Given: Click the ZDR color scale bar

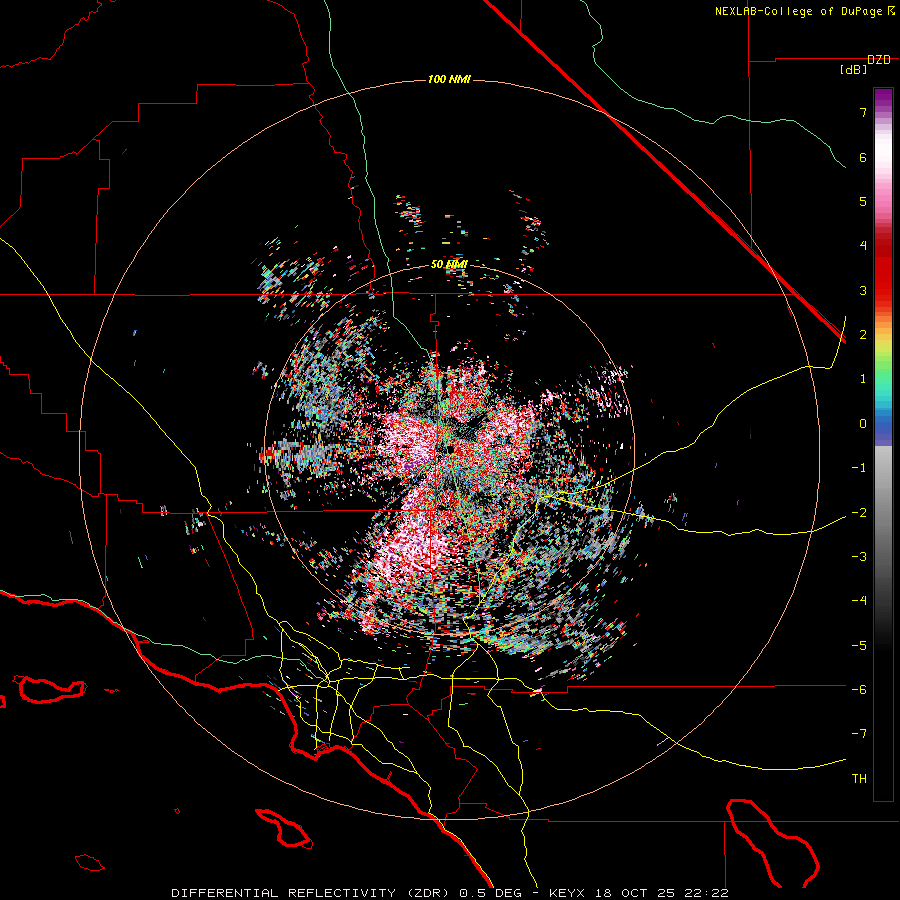Looking at the screenshot, I should click(883, 444).
